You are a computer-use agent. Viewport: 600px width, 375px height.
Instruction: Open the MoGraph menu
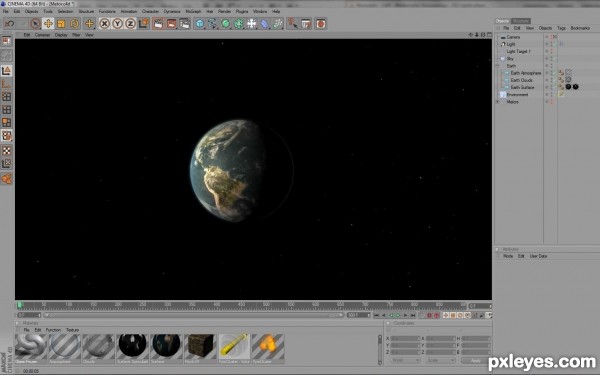(x=193, y=11)
